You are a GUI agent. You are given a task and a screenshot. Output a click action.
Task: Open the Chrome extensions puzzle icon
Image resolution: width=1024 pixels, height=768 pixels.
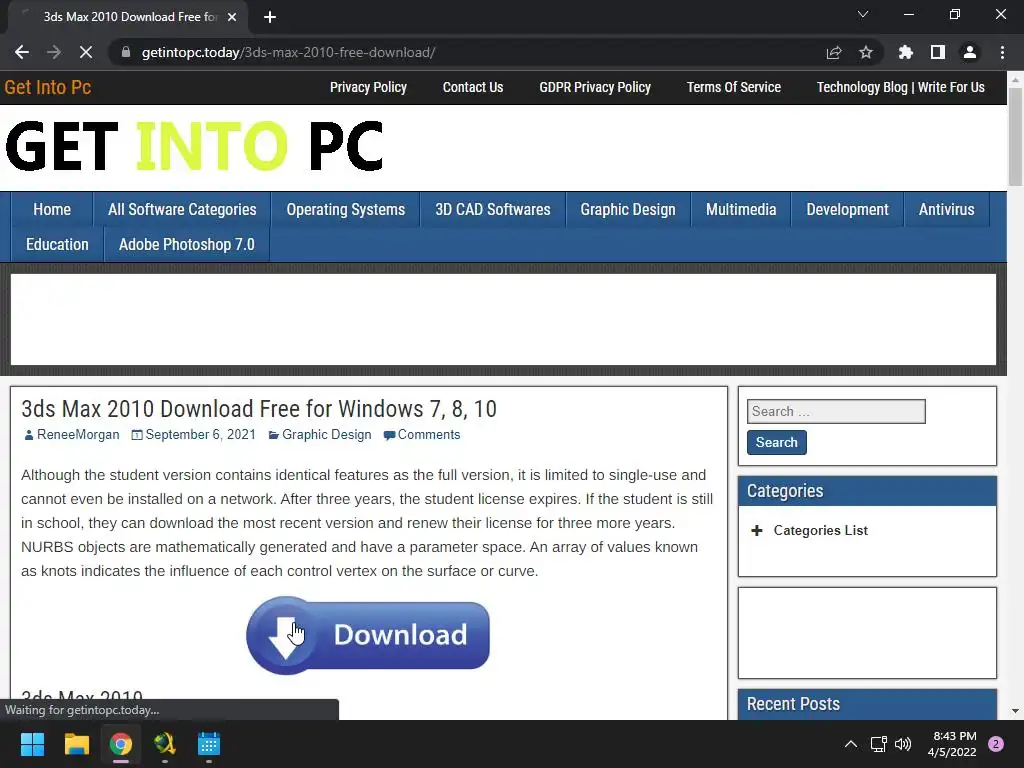906,52
